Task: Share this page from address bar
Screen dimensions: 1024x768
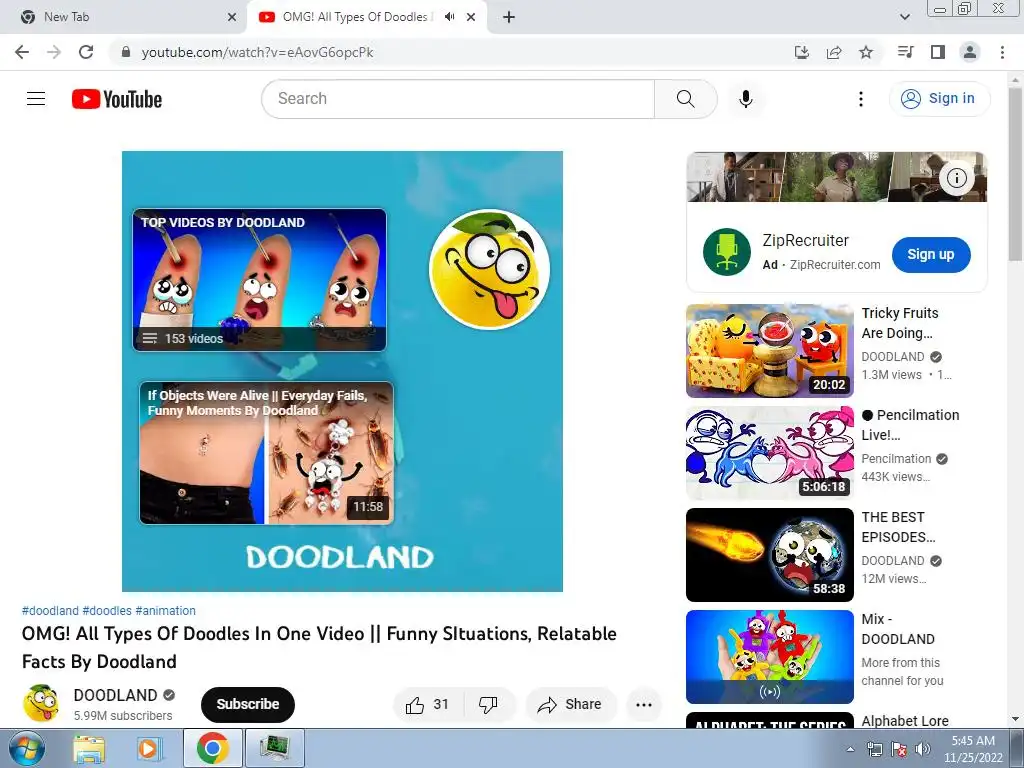Action: (834, 52)
